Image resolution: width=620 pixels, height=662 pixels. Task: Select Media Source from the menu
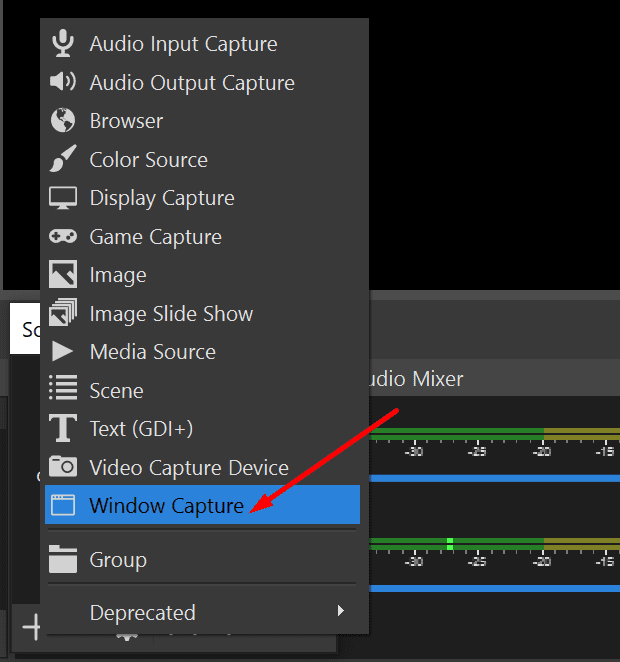203,352
